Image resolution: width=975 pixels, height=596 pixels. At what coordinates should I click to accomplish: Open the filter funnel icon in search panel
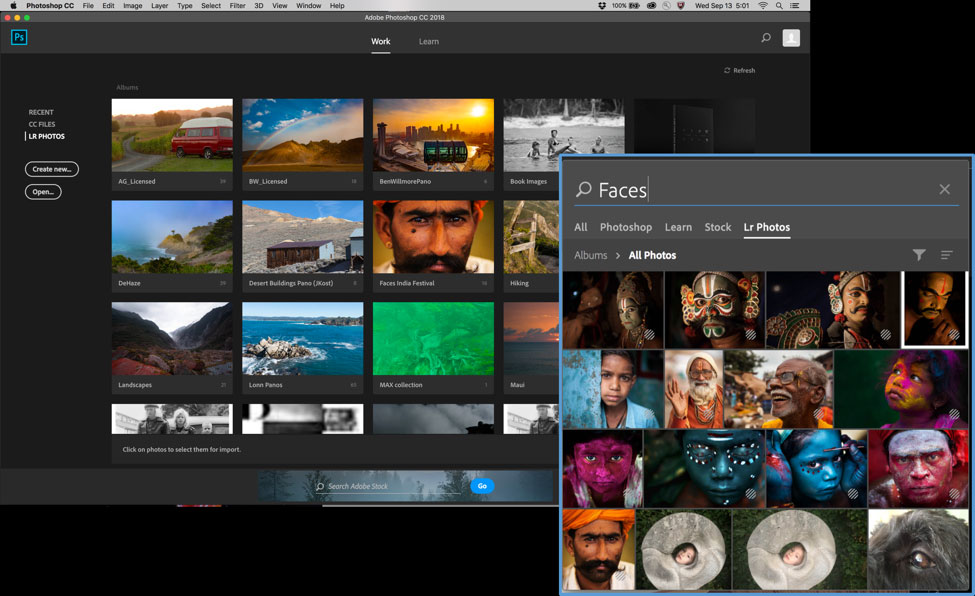919,254
